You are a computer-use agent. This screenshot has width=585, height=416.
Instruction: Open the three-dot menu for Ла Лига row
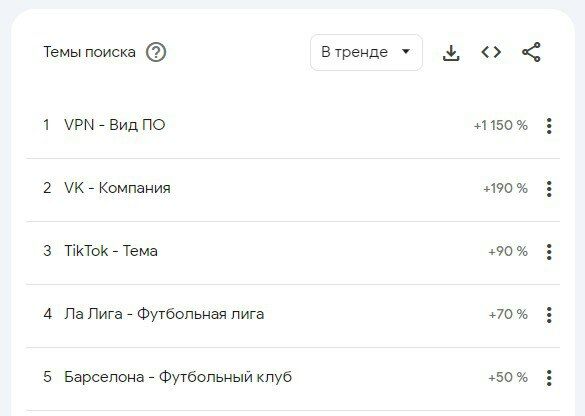[549, 315]
